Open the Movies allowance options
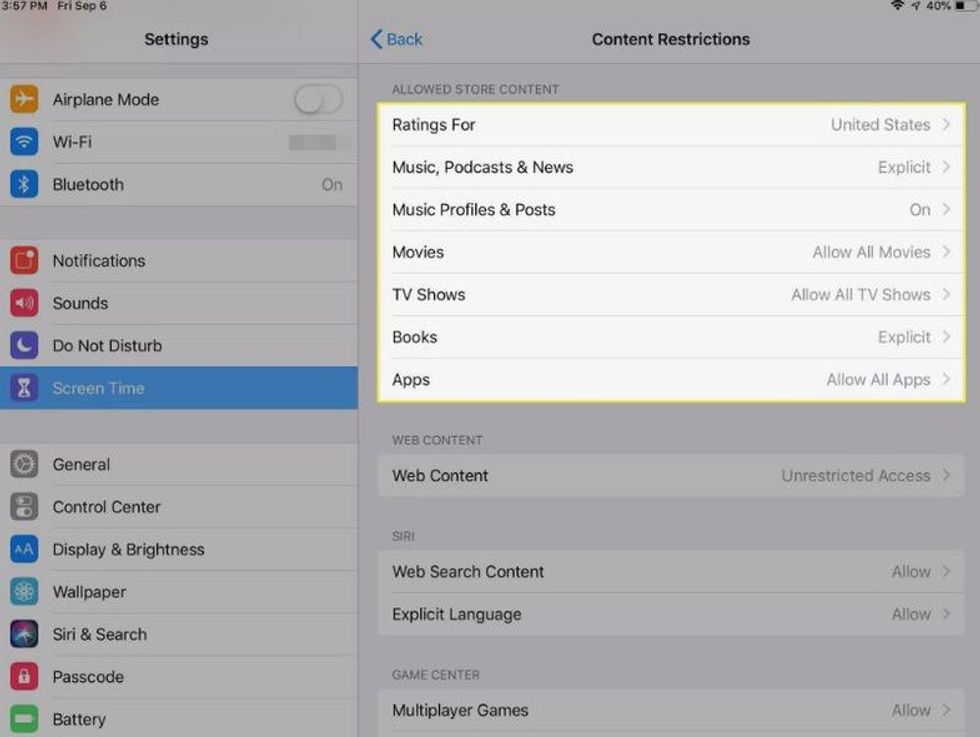 670,252
